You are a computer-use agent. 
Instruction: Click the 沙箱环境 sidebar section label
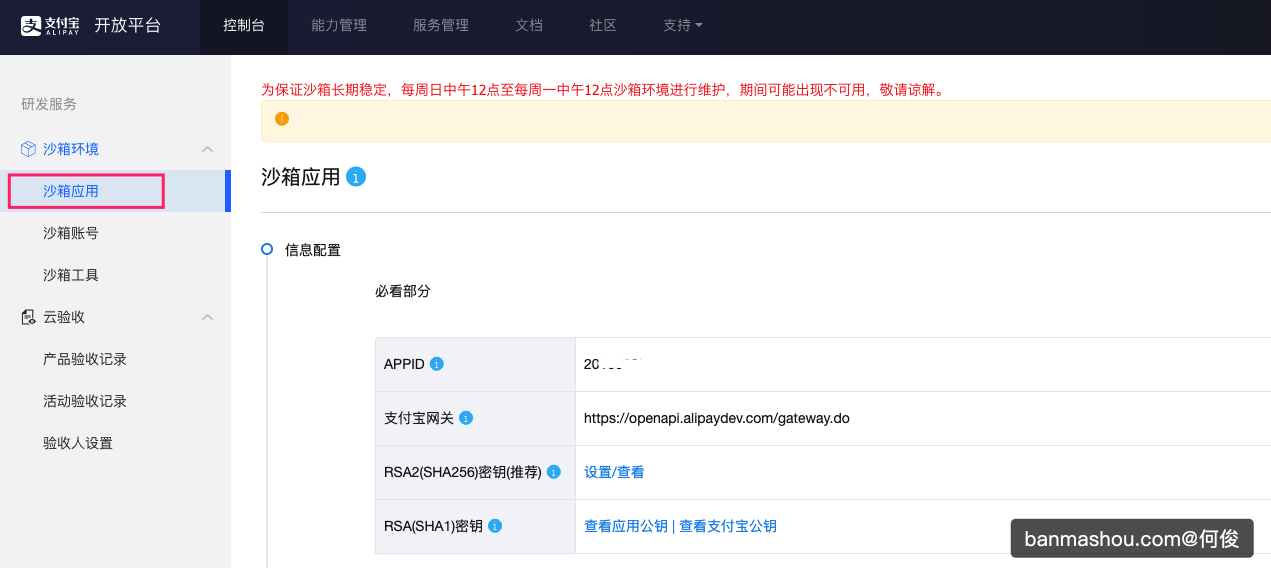pos(71,149)
